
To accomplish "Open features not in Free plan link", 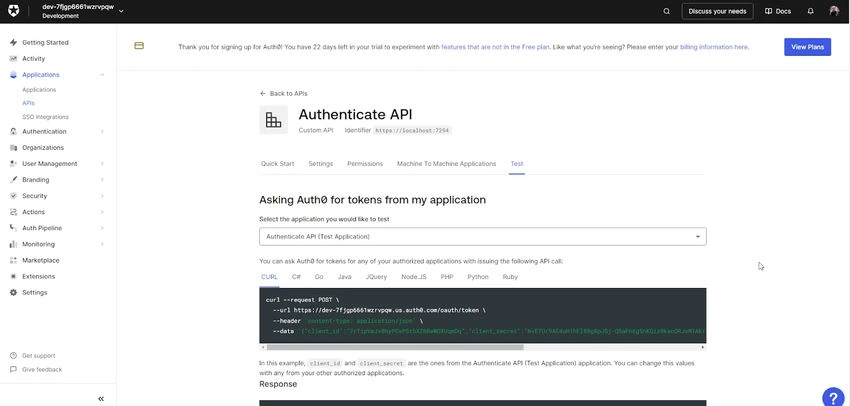I will click(x=495, y=47).
